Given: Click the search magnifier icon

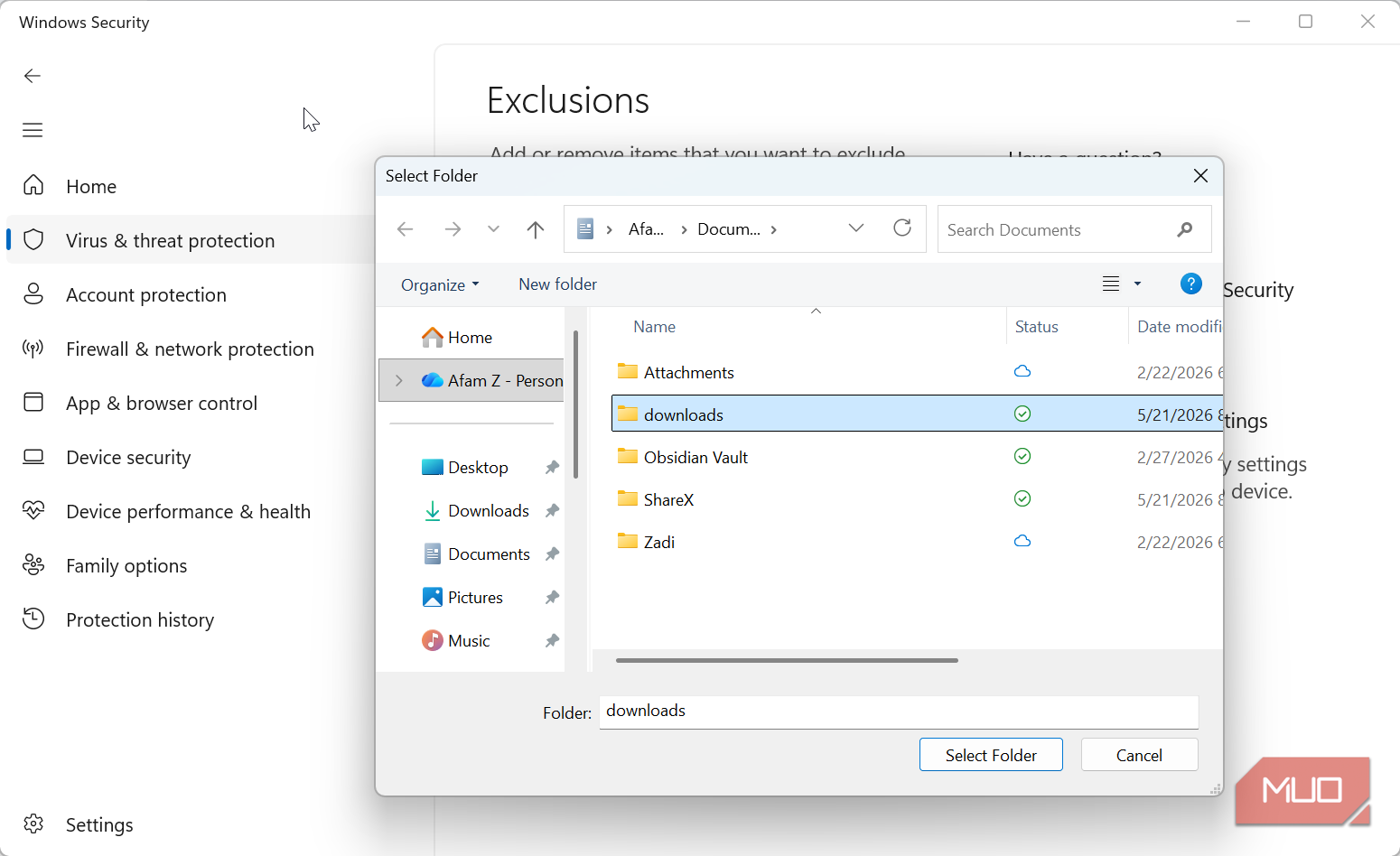Looking at the screenshot, I should coord(1185,229).
